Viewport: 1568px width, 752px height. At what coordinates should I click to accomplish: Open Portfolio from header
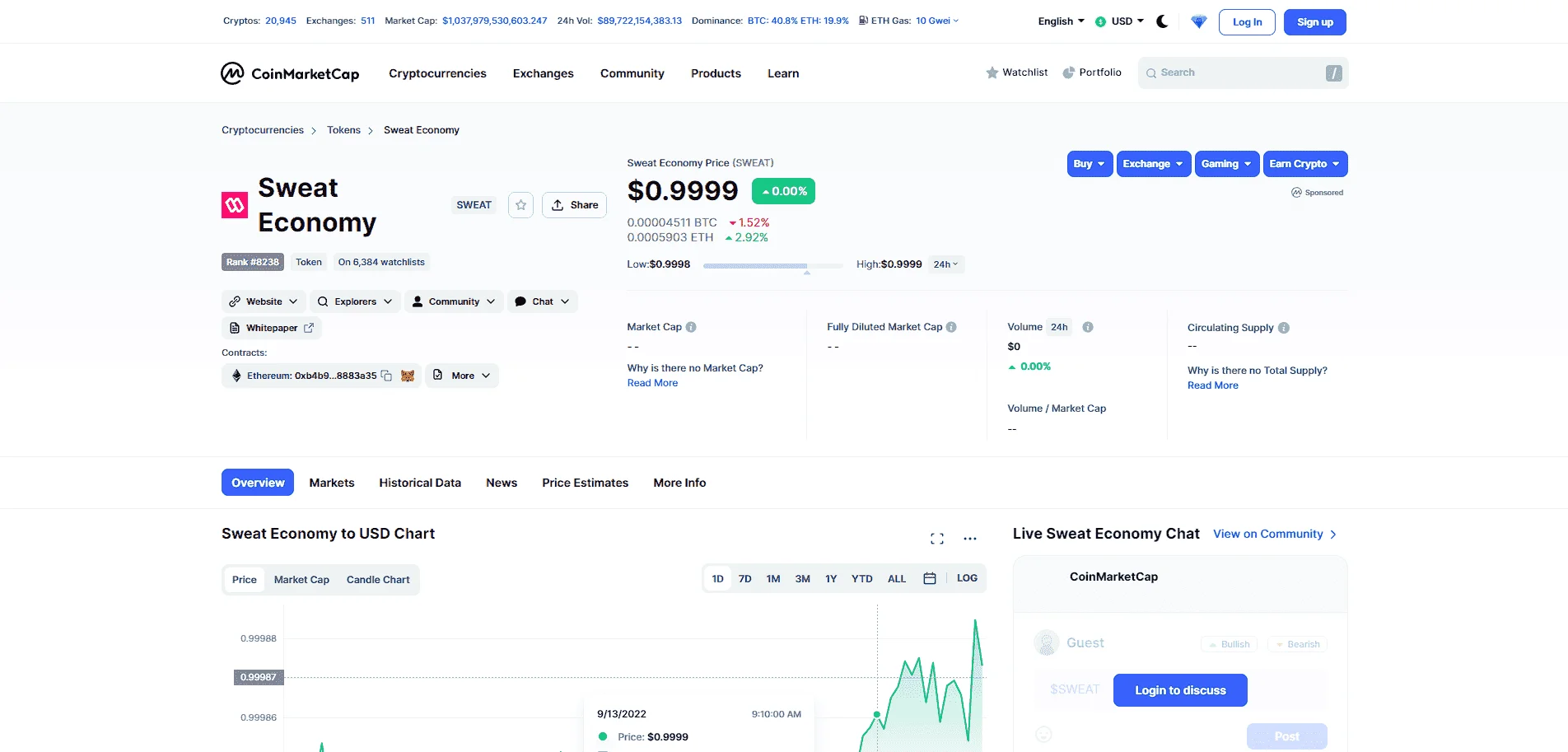(1092, 72)
